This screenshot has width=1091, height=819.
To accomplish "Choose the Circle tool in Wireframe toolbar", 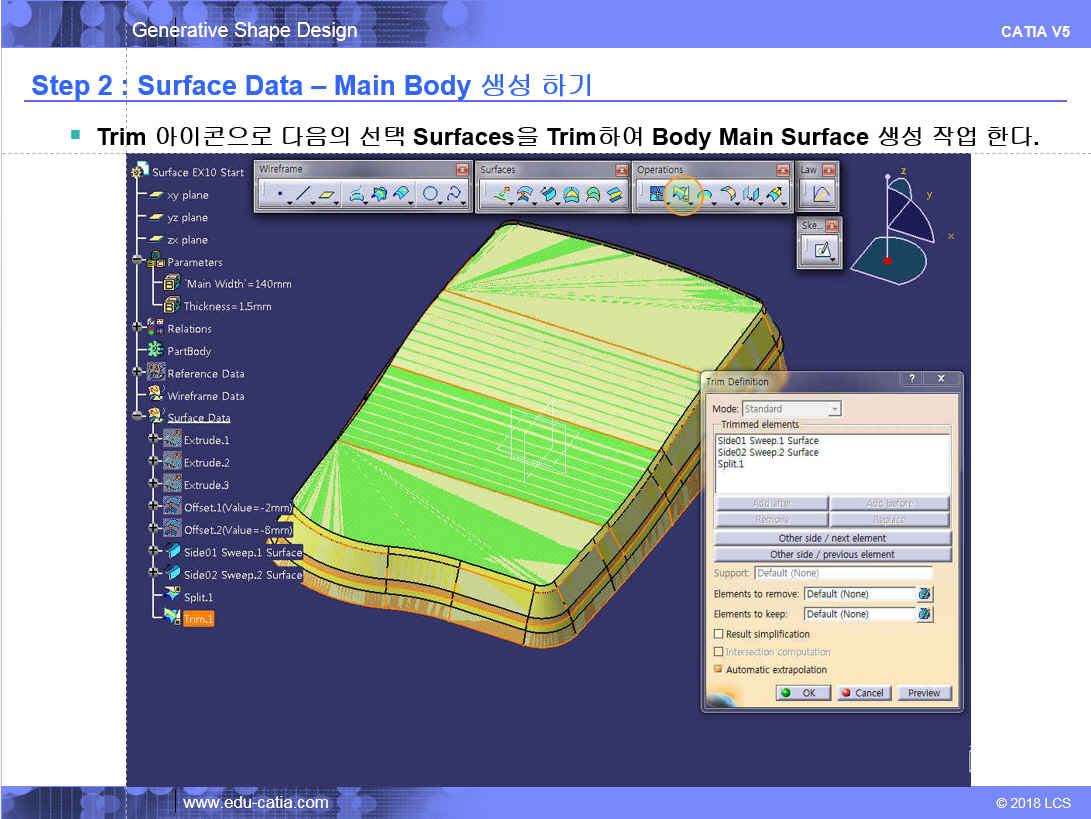I will (431, 195).
